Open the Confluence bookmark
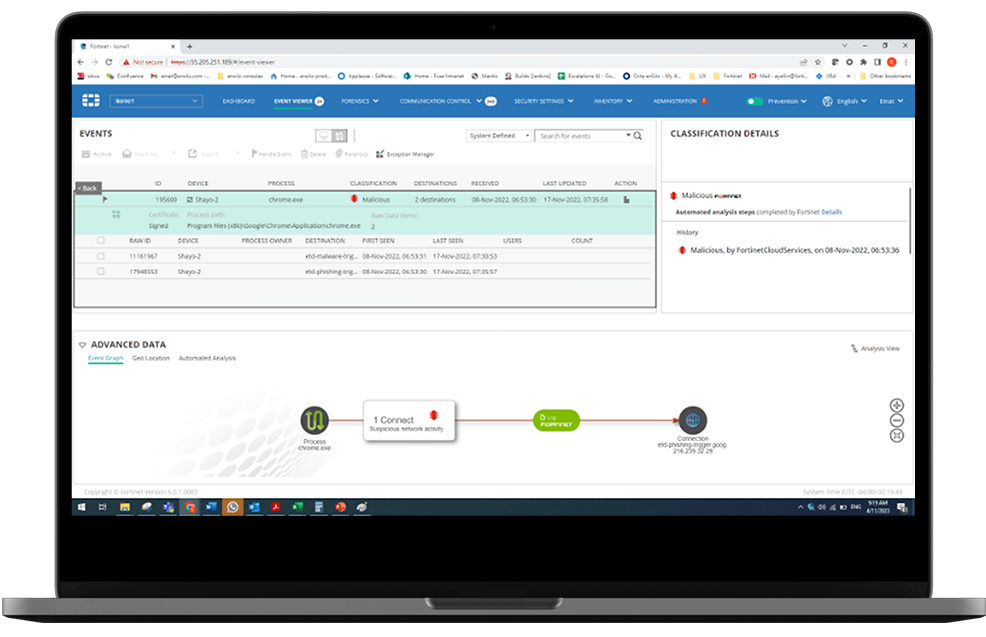This screenshot has height=637, width=986. point(125,76)
